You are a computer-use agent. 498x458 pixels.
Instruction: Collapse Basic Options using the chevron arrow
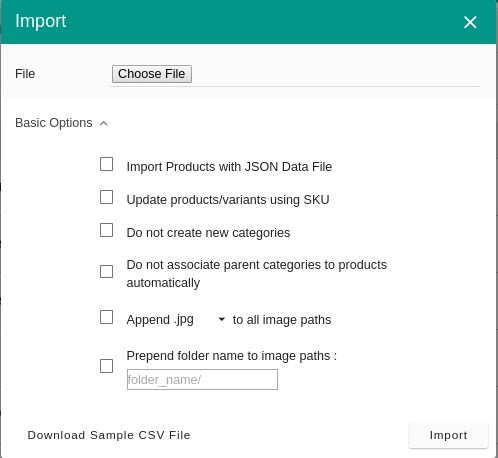[x=104, y=123]
